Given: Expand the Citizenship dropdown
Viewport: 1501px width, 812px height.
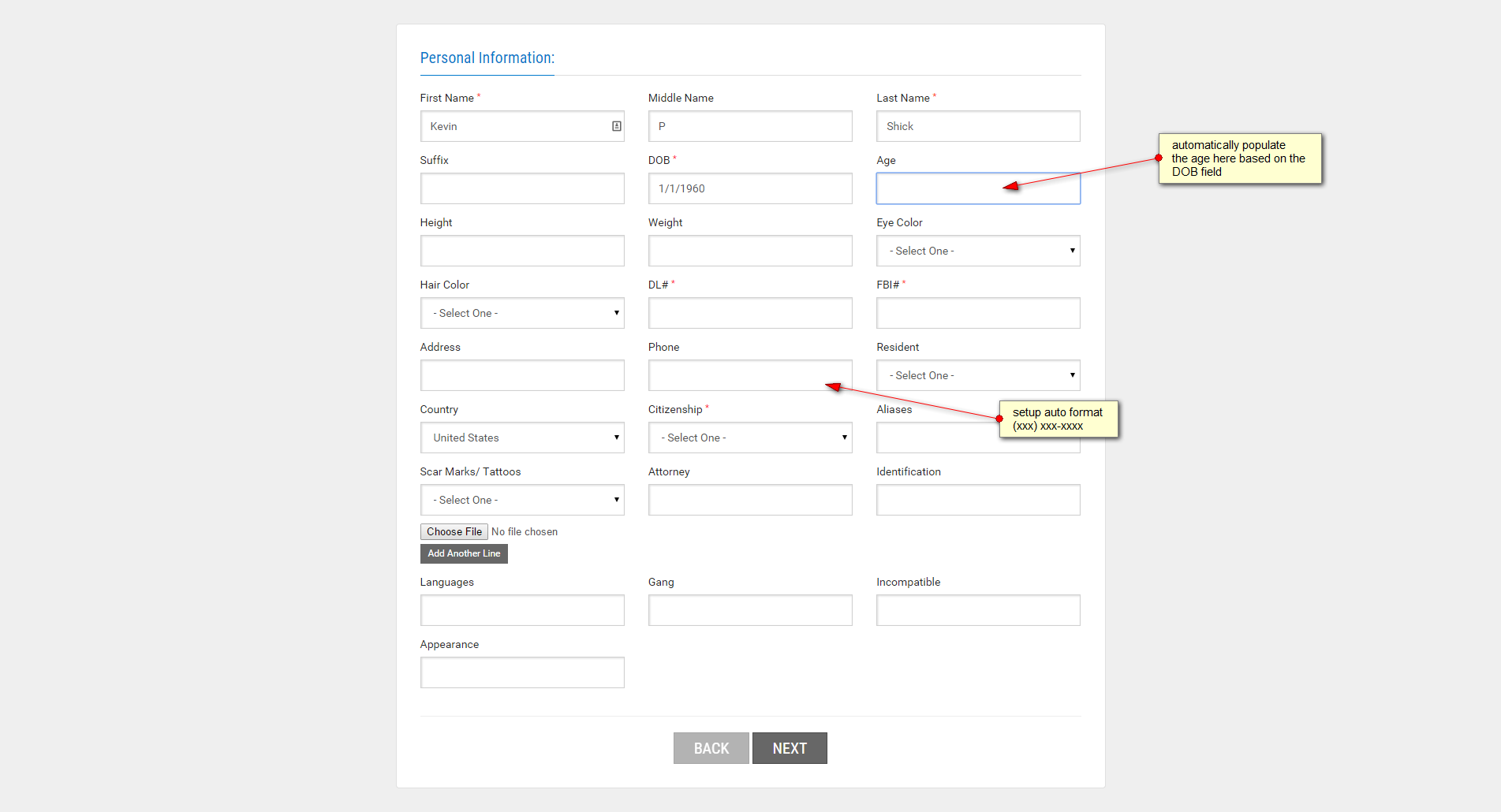Looking at the screenshot, I should (x=749, y=438).
